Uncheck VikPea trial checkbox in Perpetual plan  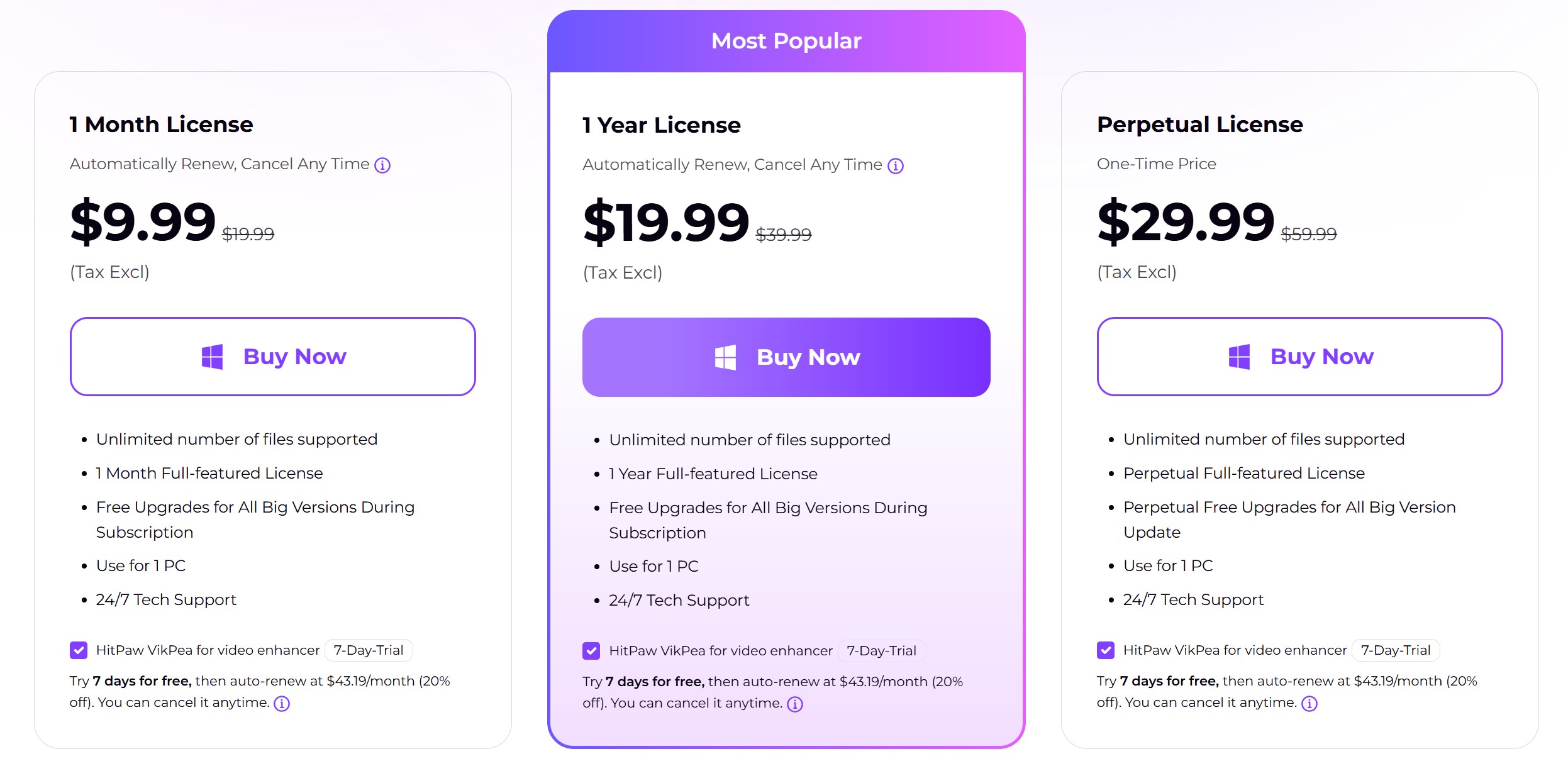click(1105, 650)
